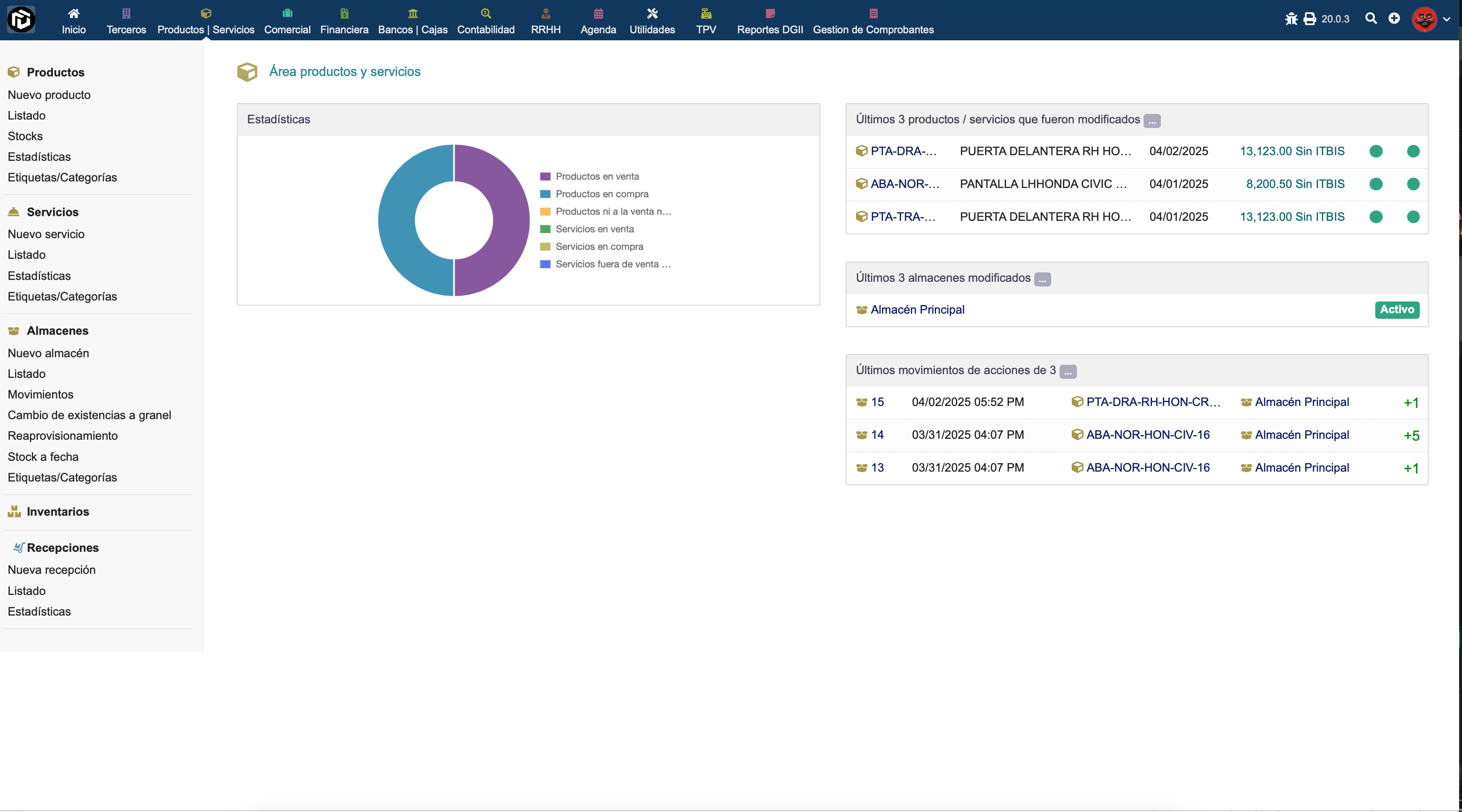1462x812 pixels.
Task: Open the Almacén Principal warehouse link
Action: [917, 310]
